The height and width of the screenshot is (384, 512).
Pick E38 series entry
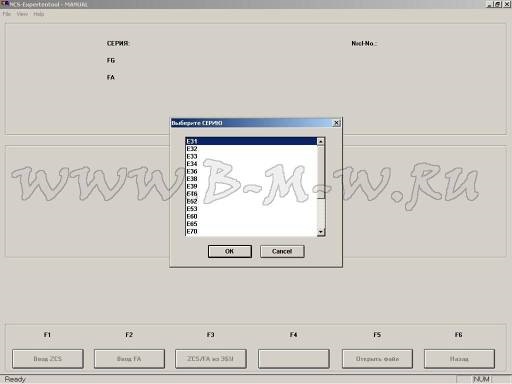point(251,179)
